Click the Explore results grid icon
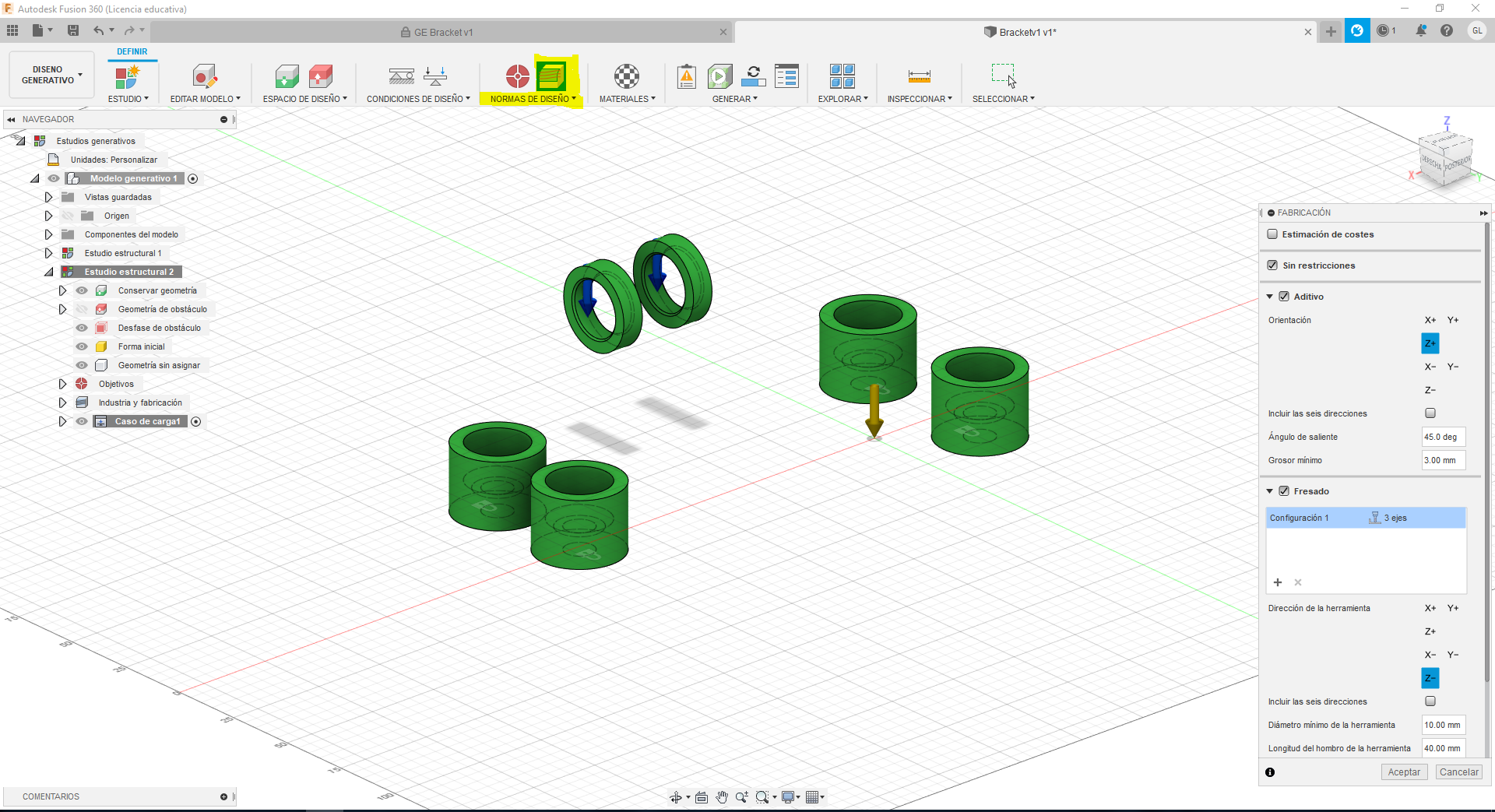The height and width of the screenshot is (812, 1495). coord(842,76)
